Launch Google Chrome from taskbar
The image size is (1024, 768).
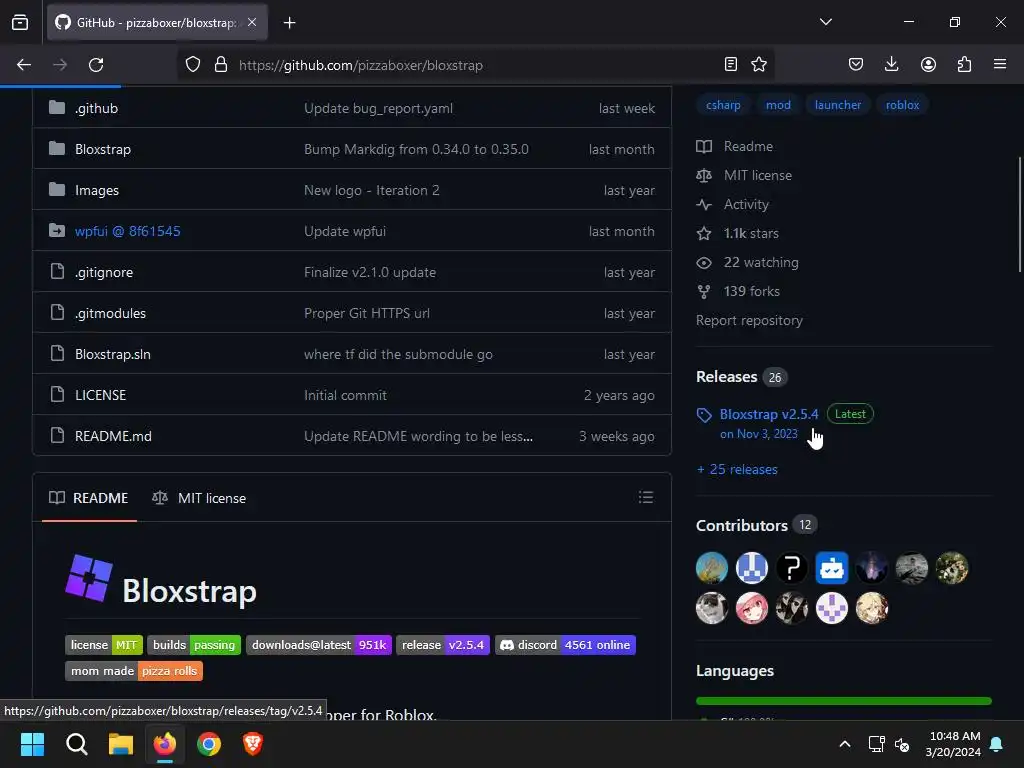pos(209,744)
